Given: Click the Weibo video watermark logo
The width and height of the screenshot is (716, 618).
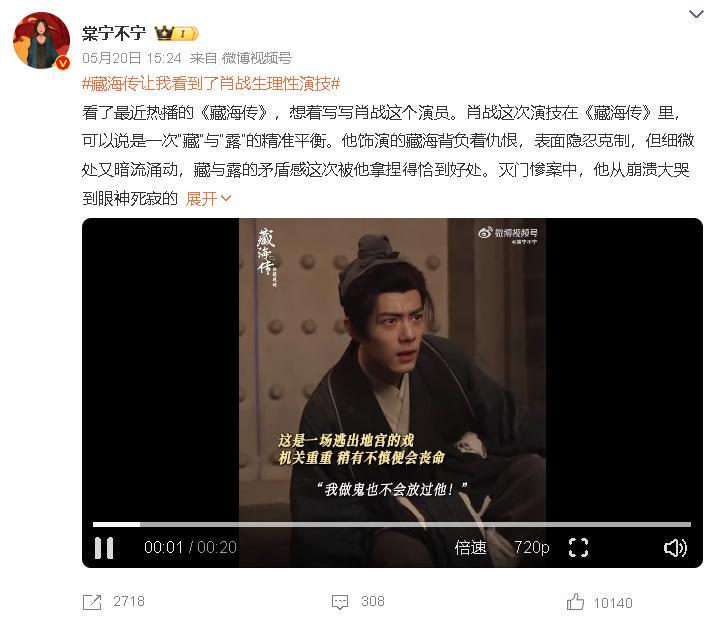Looking at the screenshot, I should 508,235.
